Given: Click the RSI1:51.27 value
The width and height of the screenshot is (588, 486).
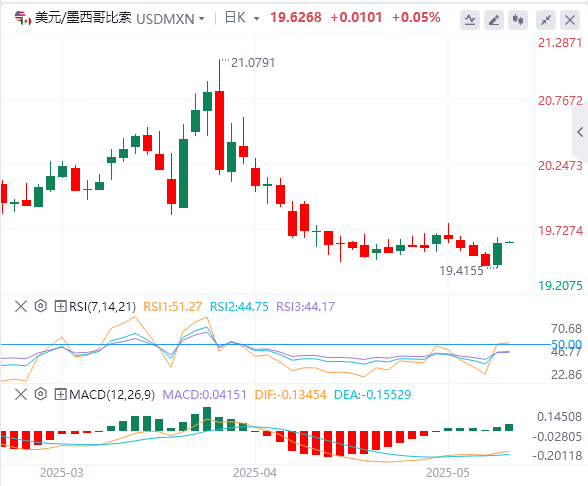Looking at the screenshot, I should 173,307.
